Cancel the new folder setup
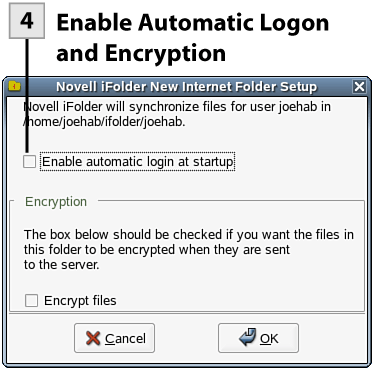374x370 pixels. (114, 338)
